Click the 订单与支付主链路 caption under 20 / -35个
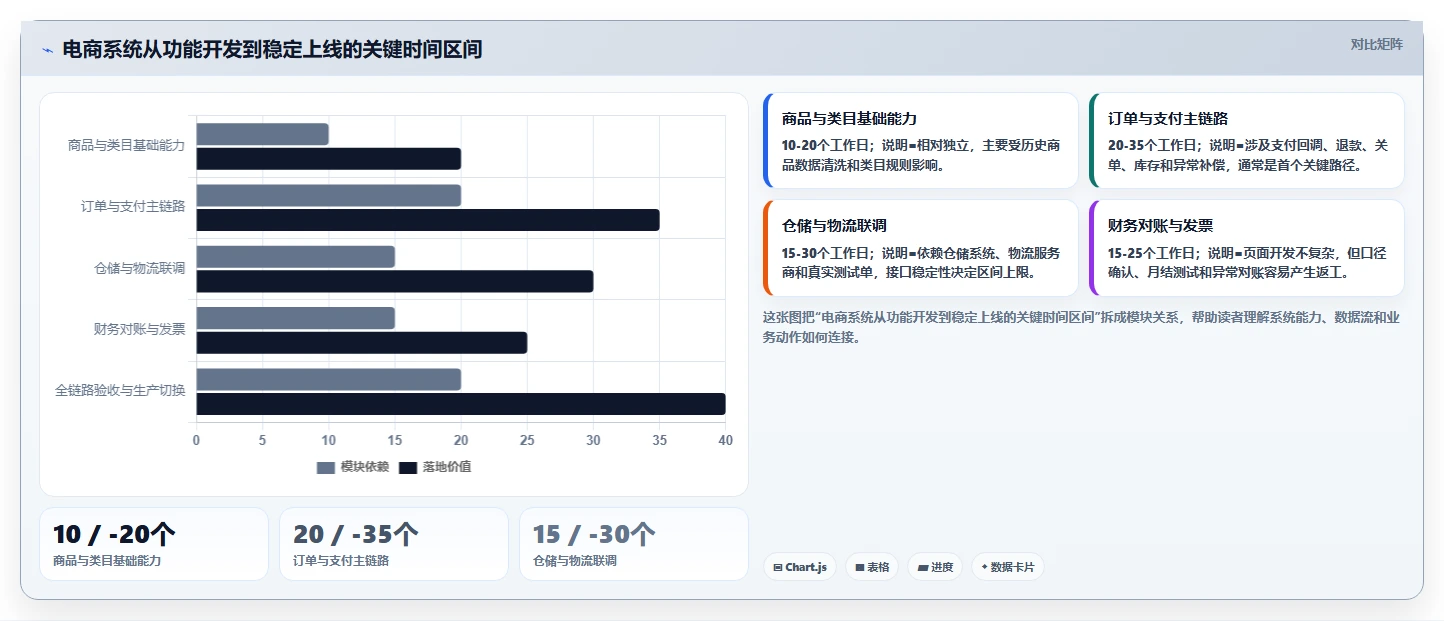The height and width of the screenshot is (621, 1444). (341, 561)
